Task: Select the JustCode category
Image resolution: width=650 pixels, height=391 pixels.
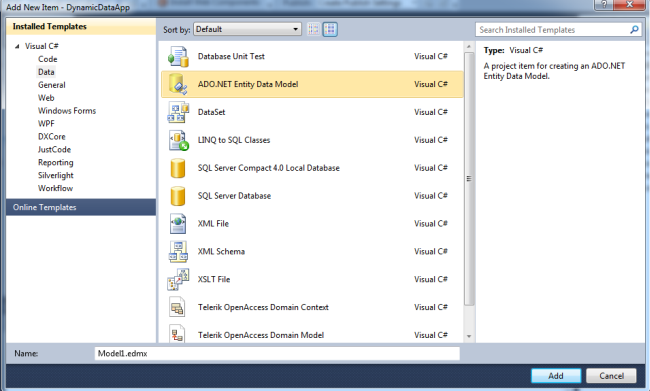Action: click(54, 149)
